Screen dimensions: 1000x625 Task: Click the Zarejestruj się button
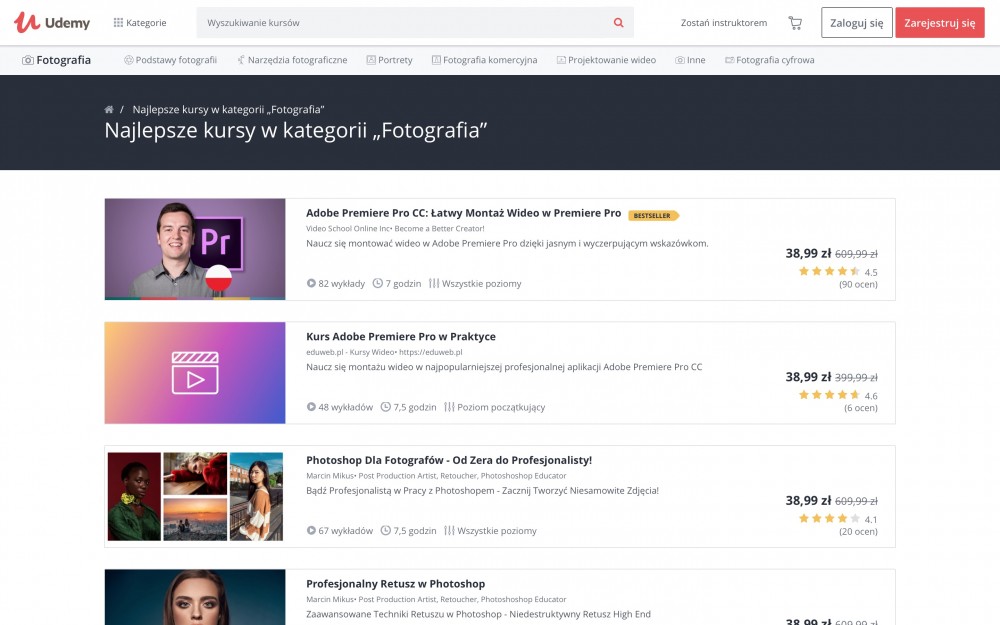pos(939,23)
